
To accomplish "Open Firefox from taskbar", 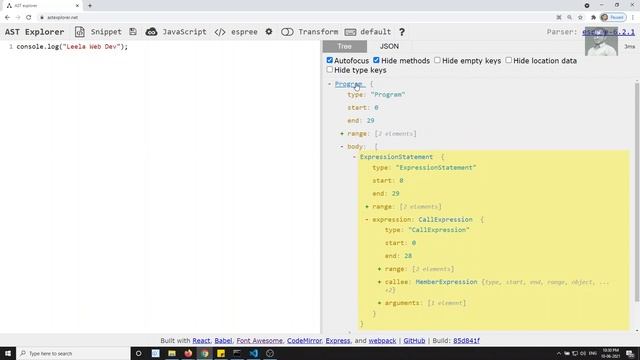I will 188,353.
